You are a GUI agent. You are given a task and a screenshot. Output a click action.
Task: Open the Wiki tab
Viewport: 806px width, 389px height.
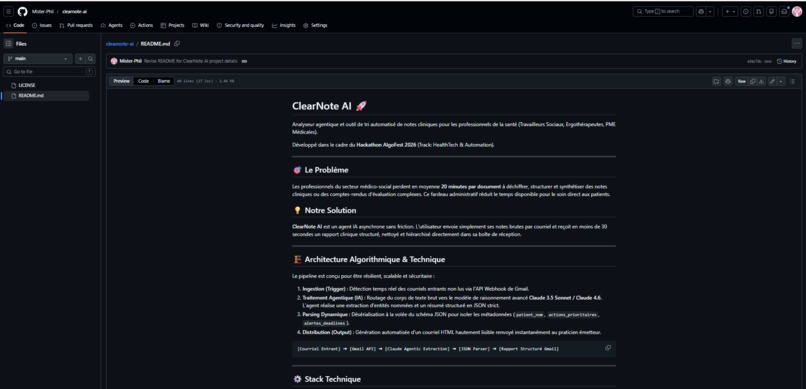pyautogui.click(x=200, y=25)
